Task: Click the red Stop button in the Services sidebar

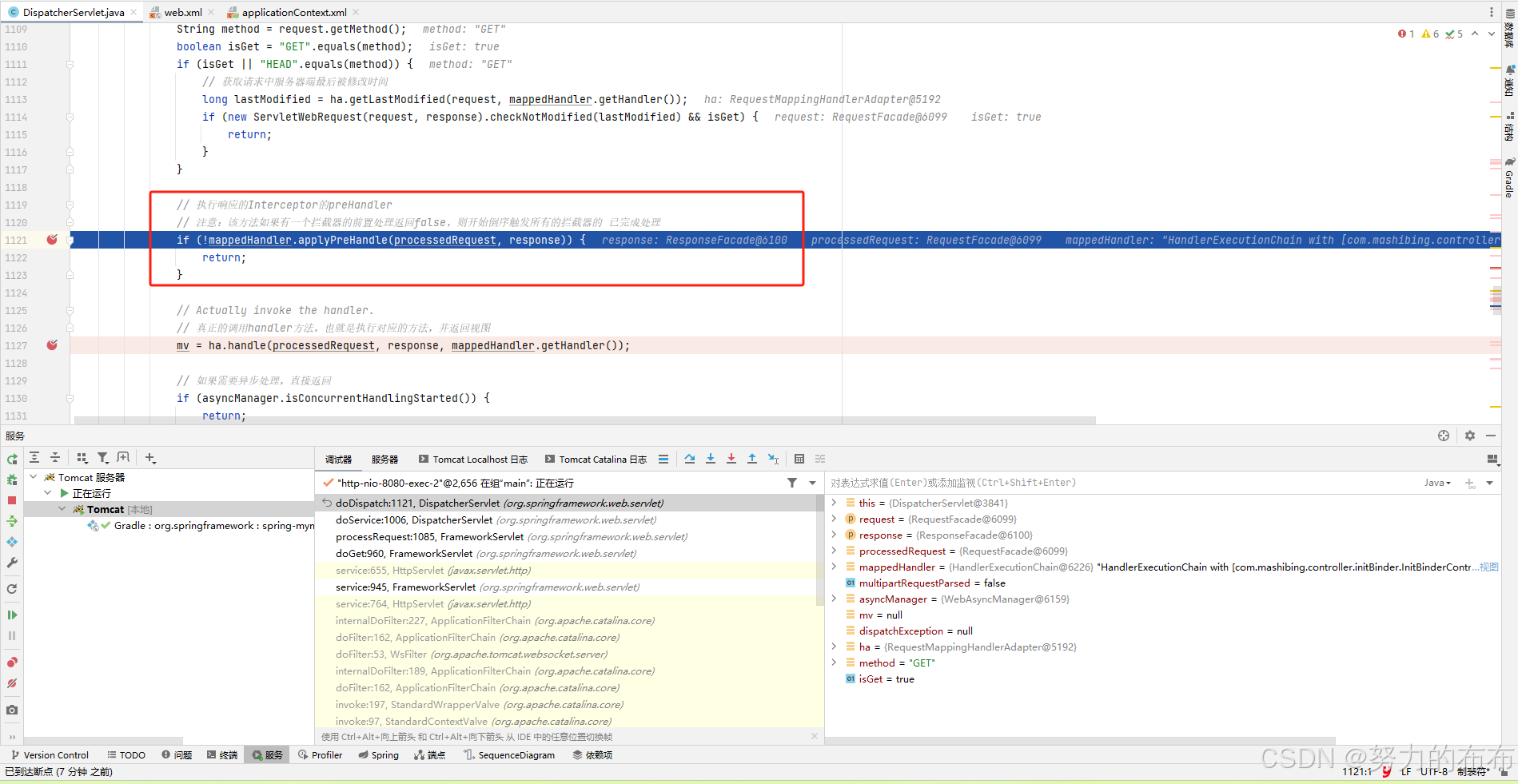Action: click(x=12, y=500)
